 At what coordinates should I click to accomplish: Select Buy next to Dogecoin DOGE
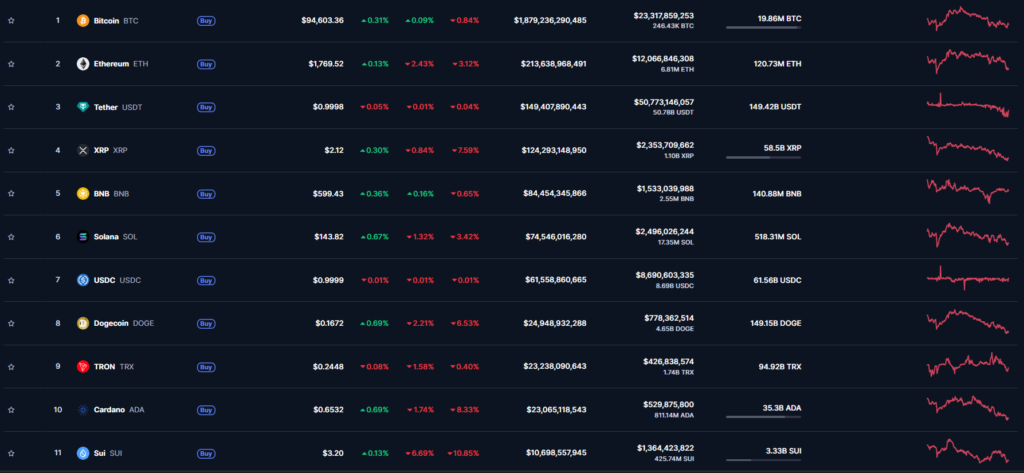pos(206,323)
